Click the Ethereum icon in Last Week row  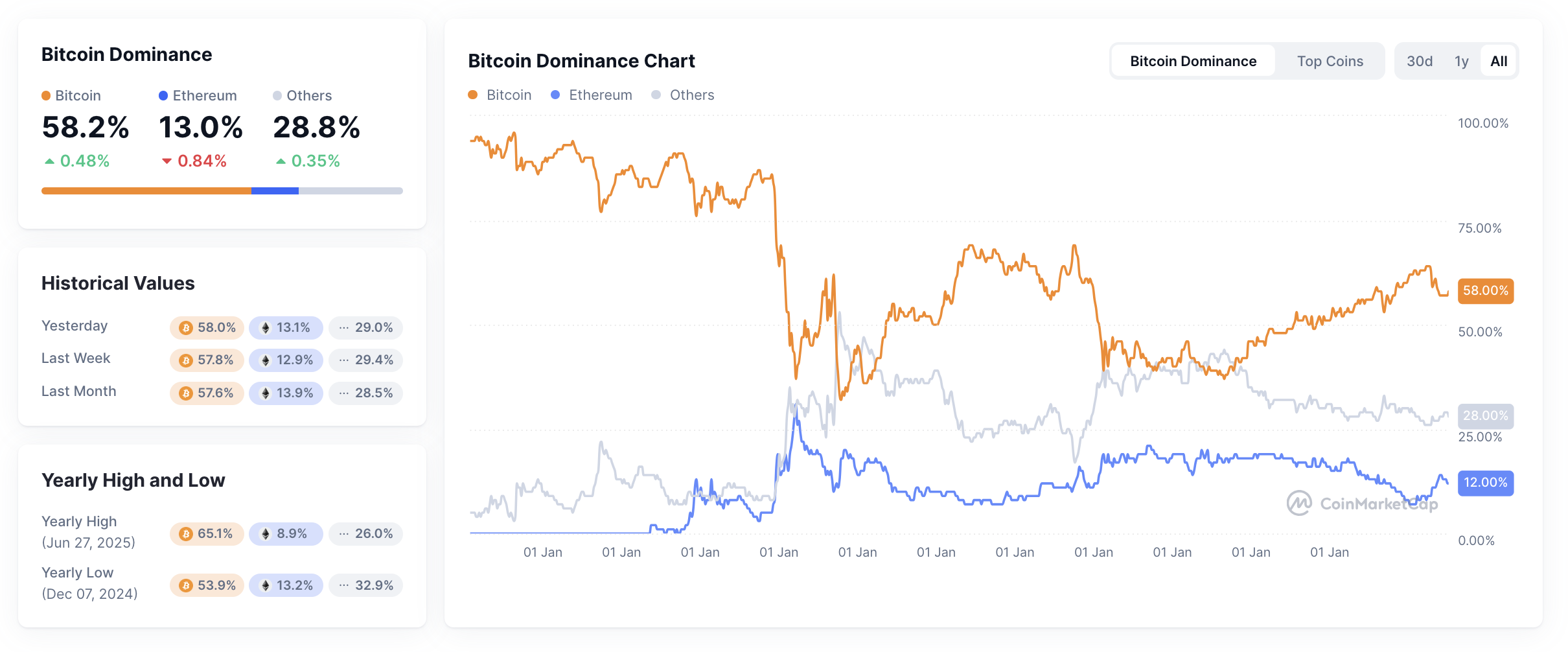[x=265, y=360]
